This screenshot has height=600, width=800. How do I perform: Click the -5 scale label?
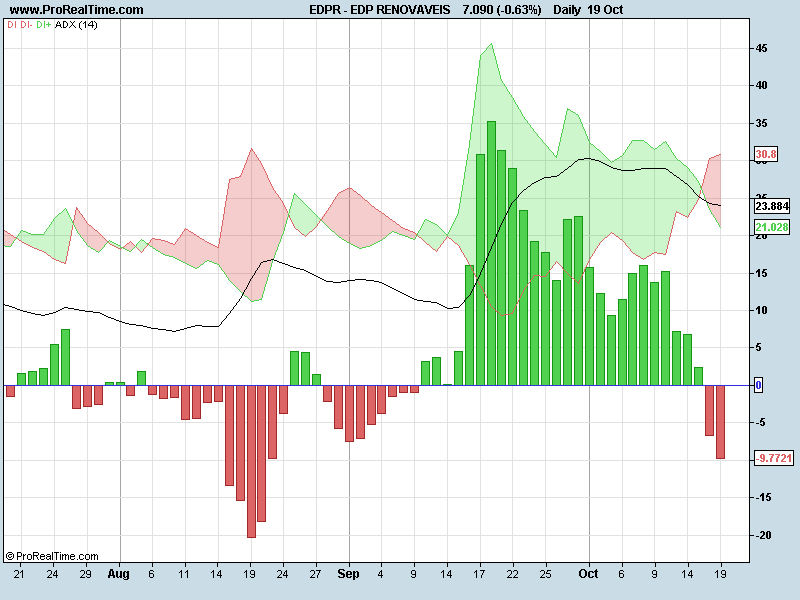click(761, 422)
